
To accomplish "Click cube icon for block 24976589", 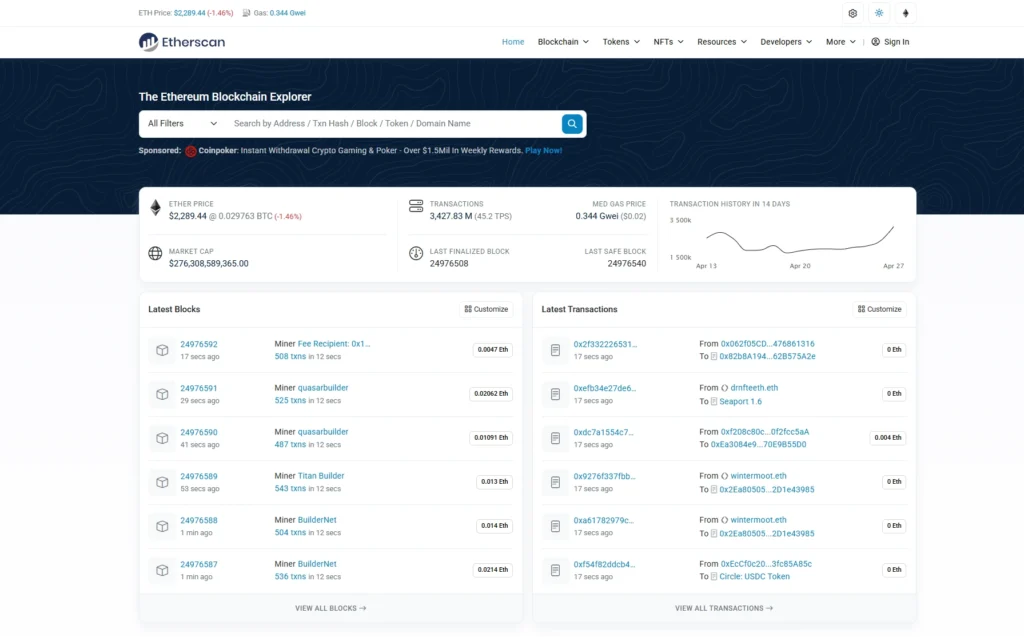I will click(x=162, y=482).
